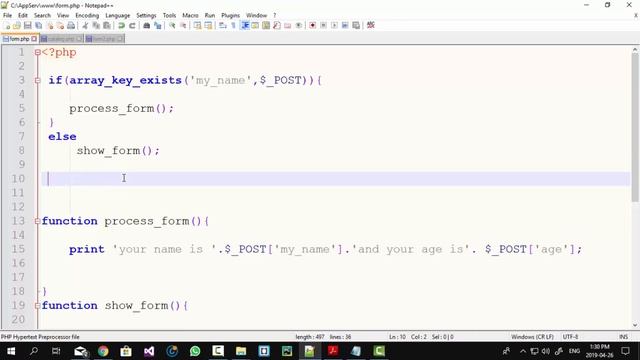Open Visual Studio from the taskbar

tap(149, 351)
